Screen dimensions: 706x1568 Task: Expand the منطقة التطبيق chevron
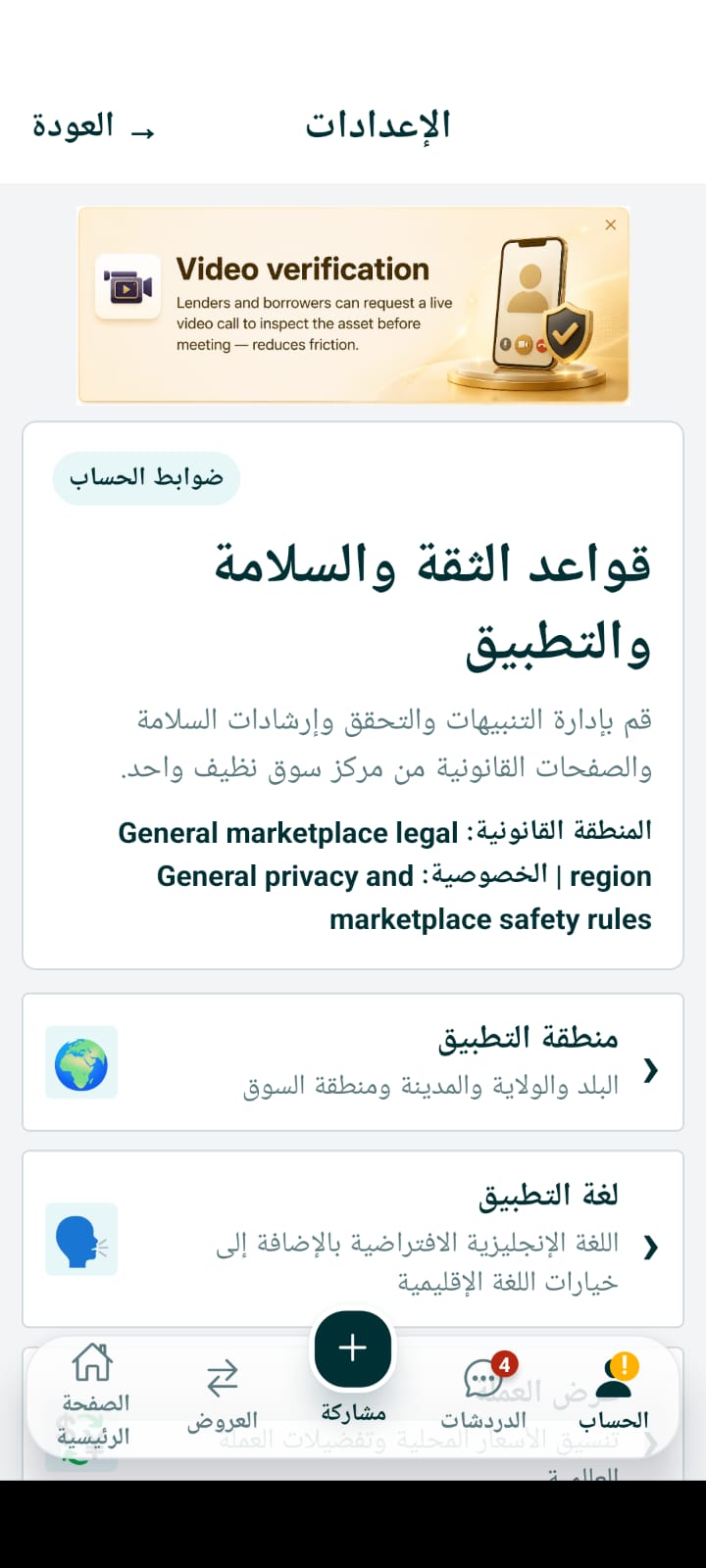[x=650, y=1070]
